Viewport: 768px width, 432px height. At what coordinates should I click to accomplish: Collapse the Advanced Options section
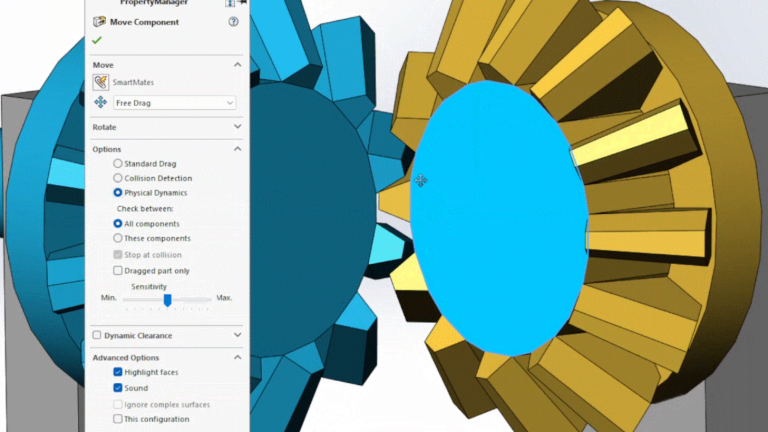[237, 357]
